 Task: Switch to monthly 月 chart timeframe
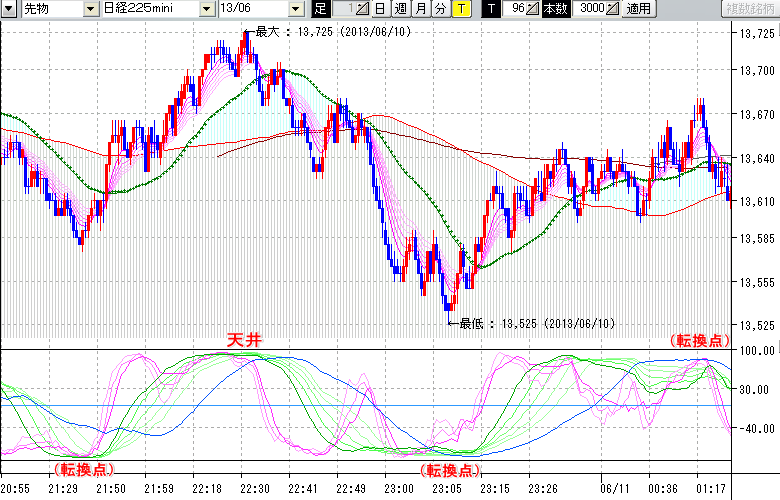(420, 9)
